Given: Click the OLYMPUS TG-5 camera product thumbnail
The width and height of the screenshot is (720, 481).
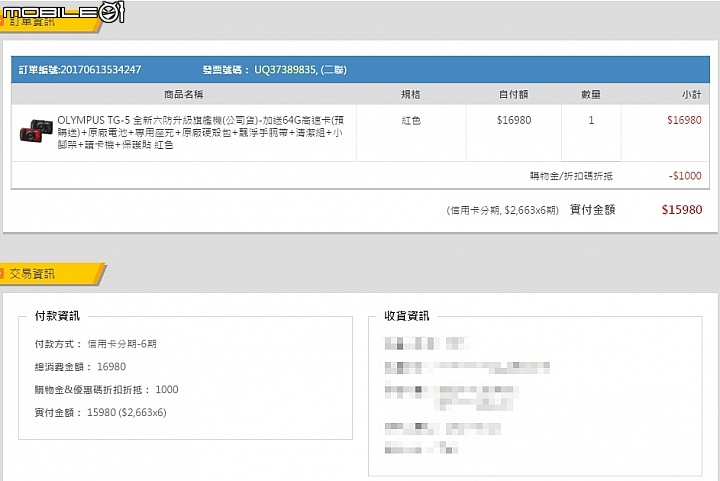Looking at the screenshot, I should 36,131.
